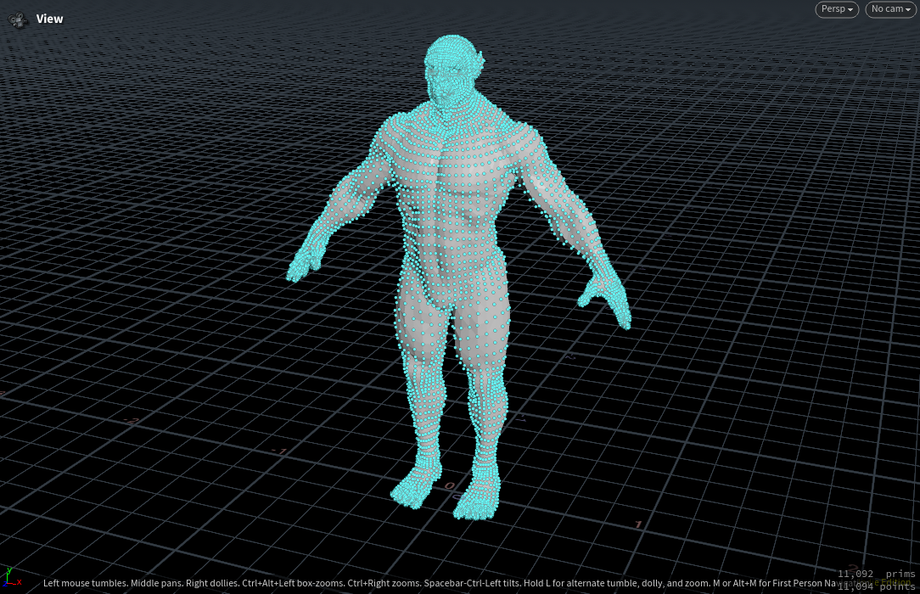Screen dimensions: 920x594
Task: Click the points count readout
Action: click(876, 587)
